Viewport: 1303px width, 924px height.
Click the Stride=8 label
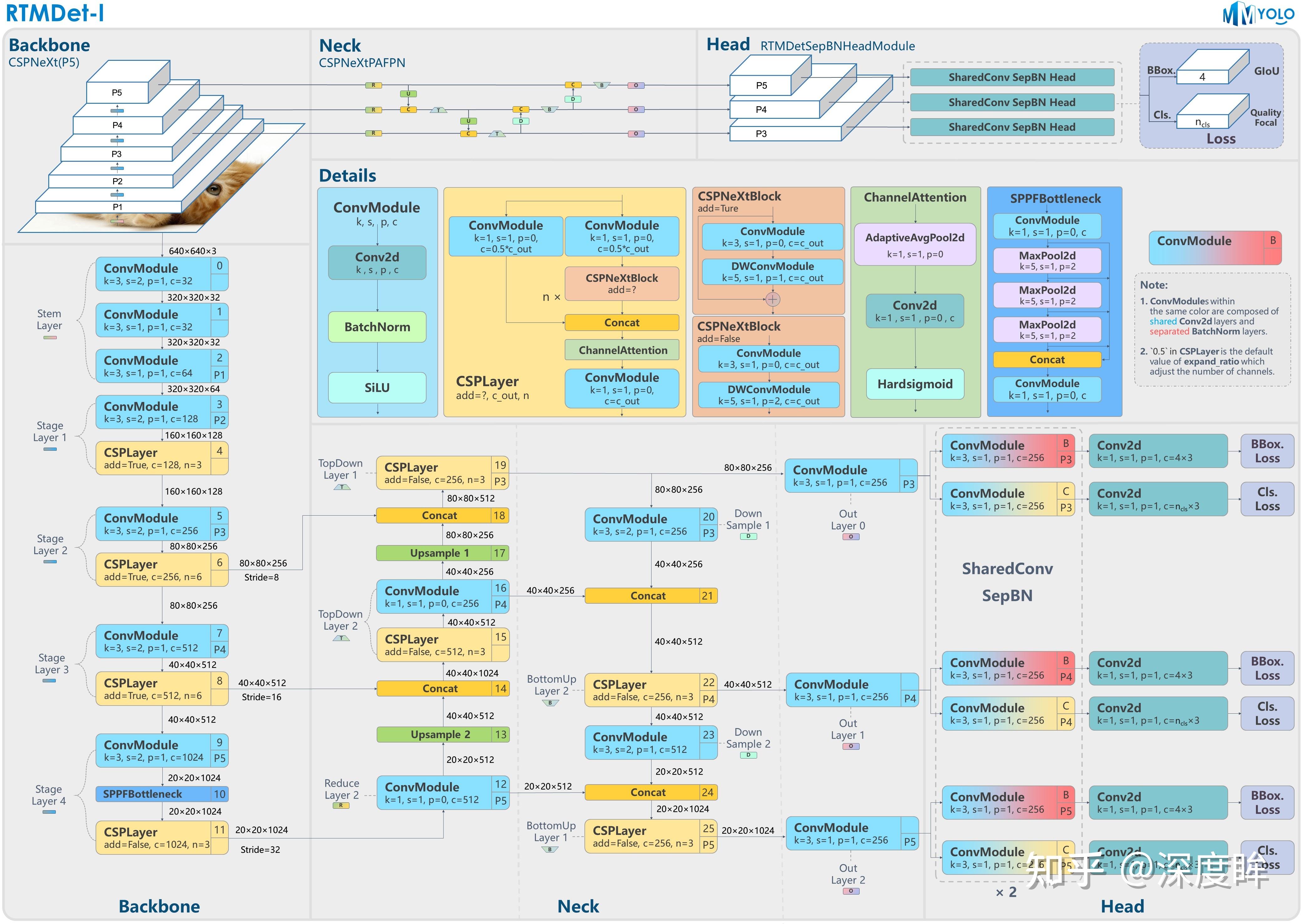(261, 577)
